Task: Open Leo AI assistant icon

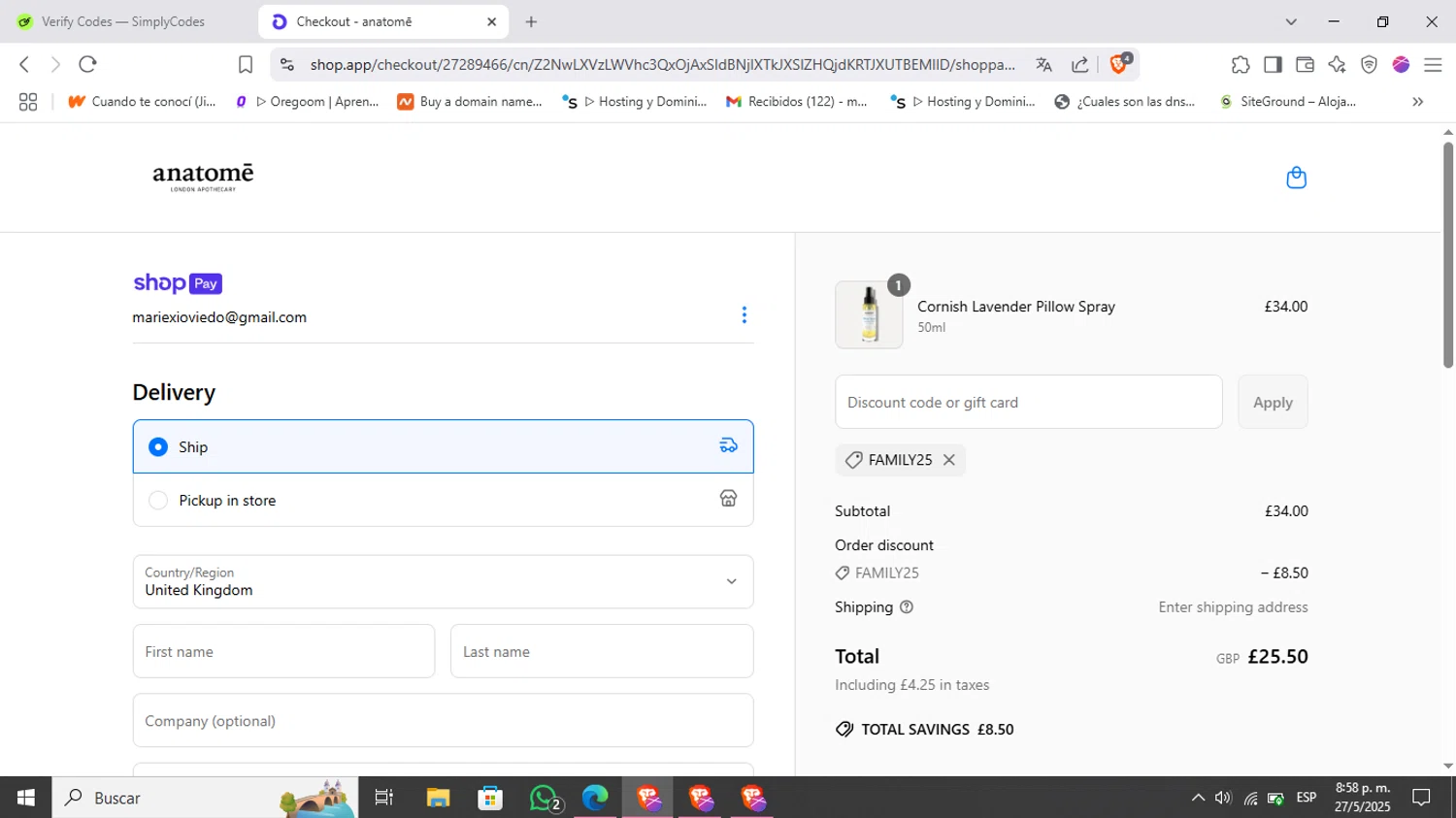Action: coord(1337,65)
